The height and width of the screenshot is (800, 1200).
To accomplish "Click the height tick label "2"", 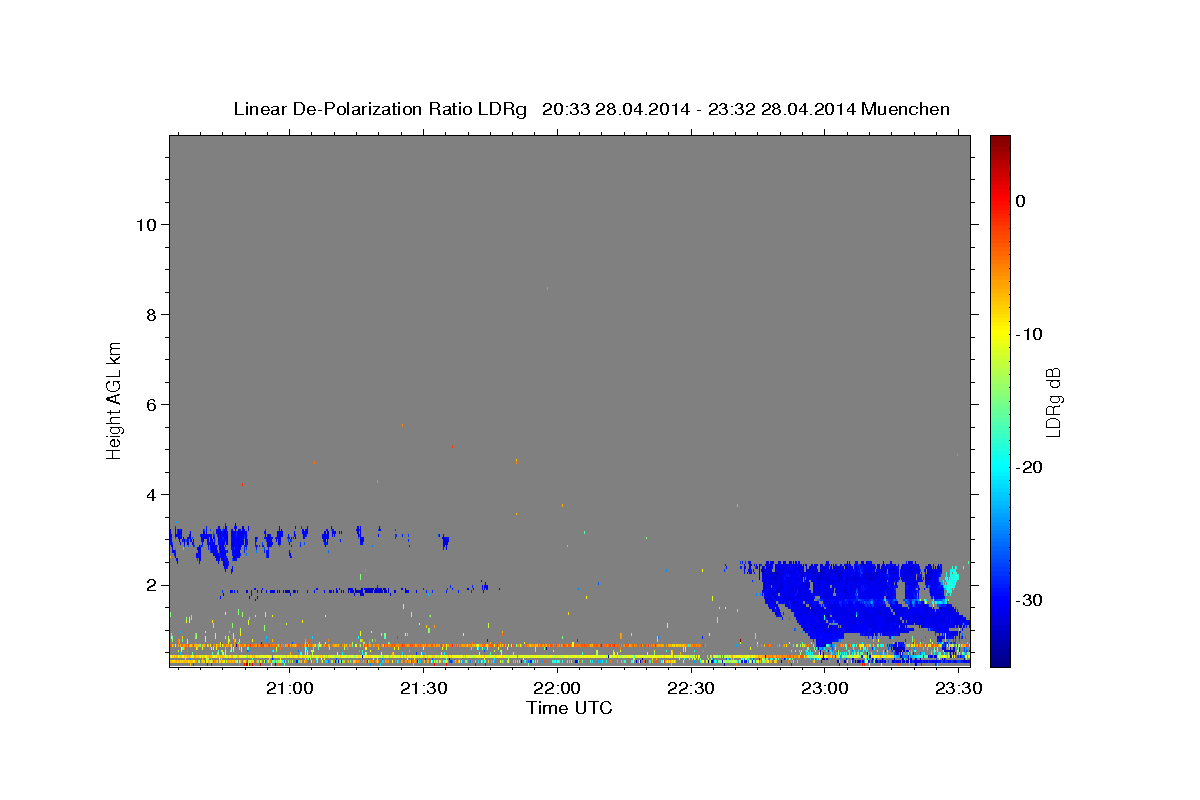I will pos(150,584).
